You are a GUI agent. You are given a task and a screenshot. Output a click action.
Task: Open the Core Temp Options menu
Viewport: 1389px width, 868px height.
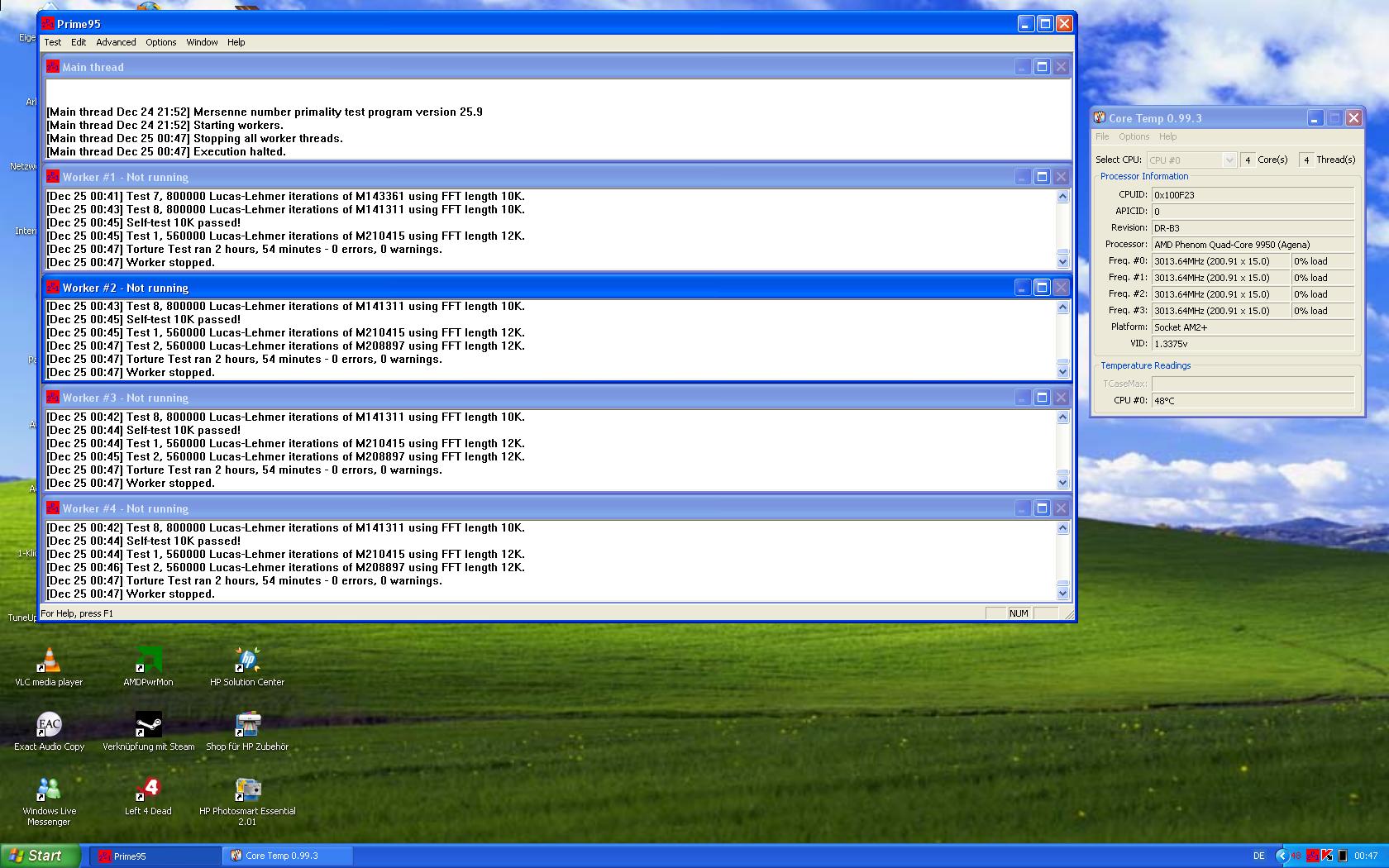tap(1134, 136)
